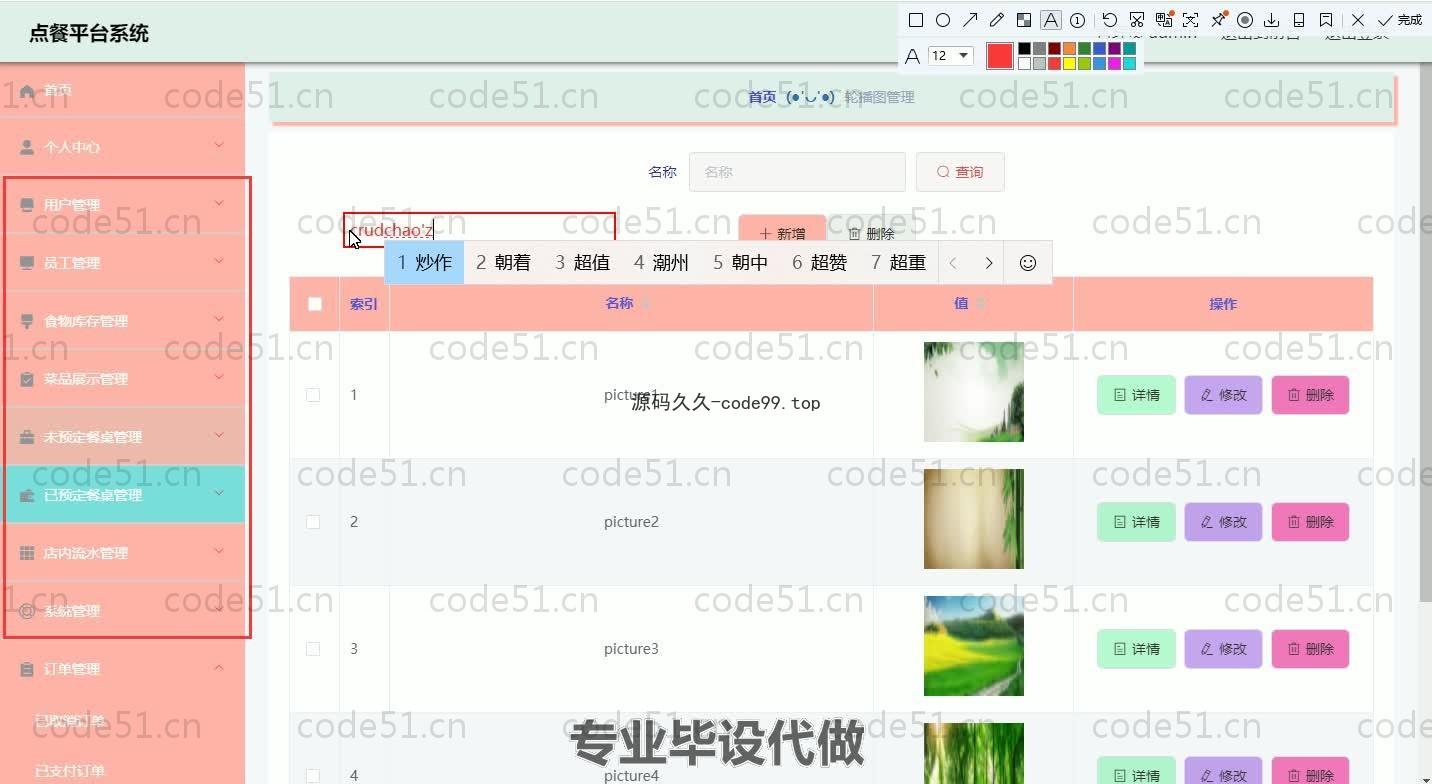
Task: Select the text annotation tool
Action: [x=1051, y=20]
